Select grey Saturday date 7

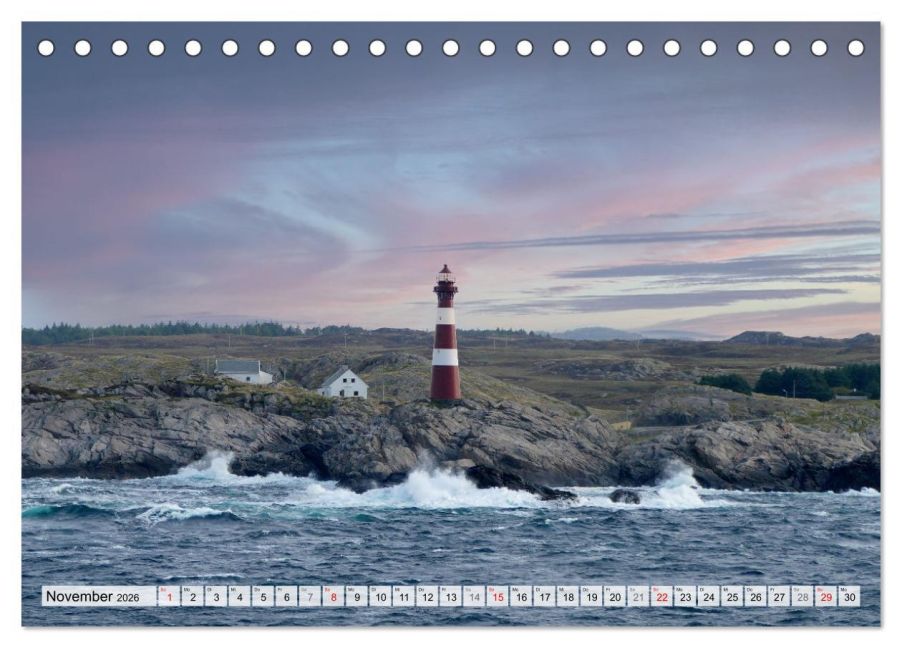tap(309, 596)
